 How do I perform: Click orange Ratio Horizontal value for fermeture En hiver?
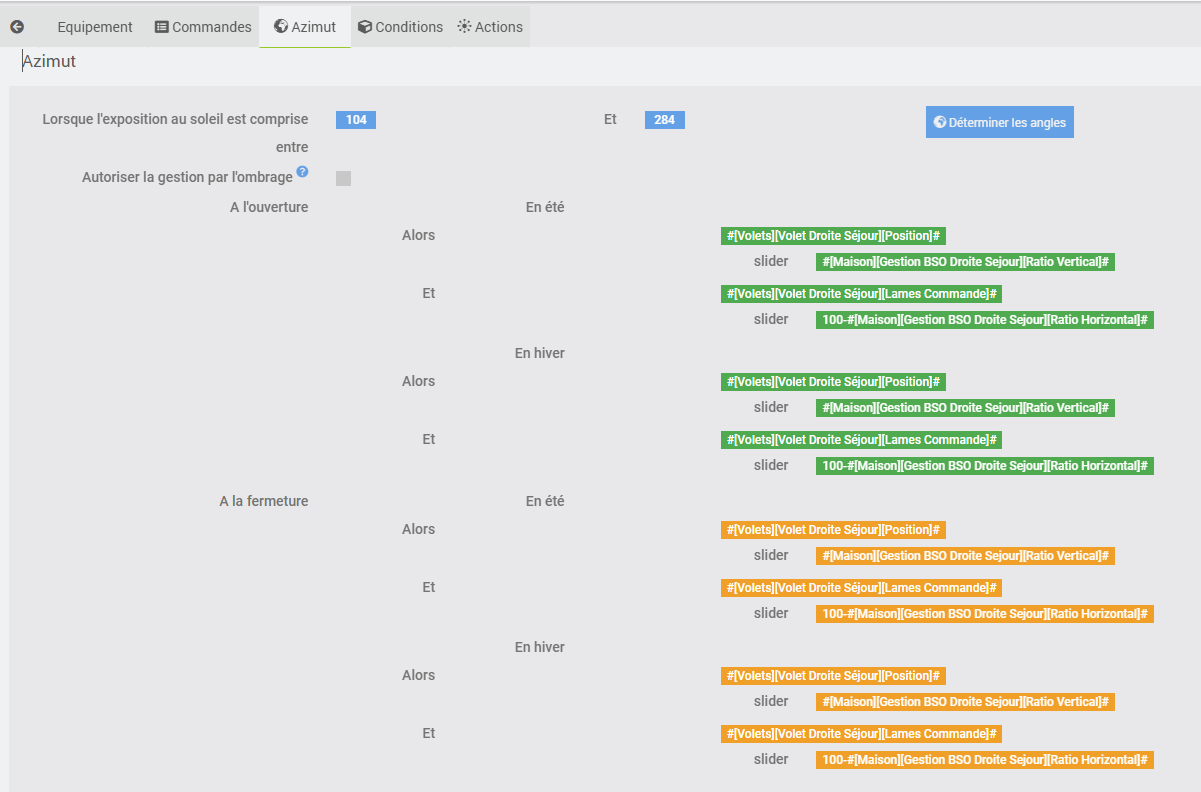coord(985,760)
